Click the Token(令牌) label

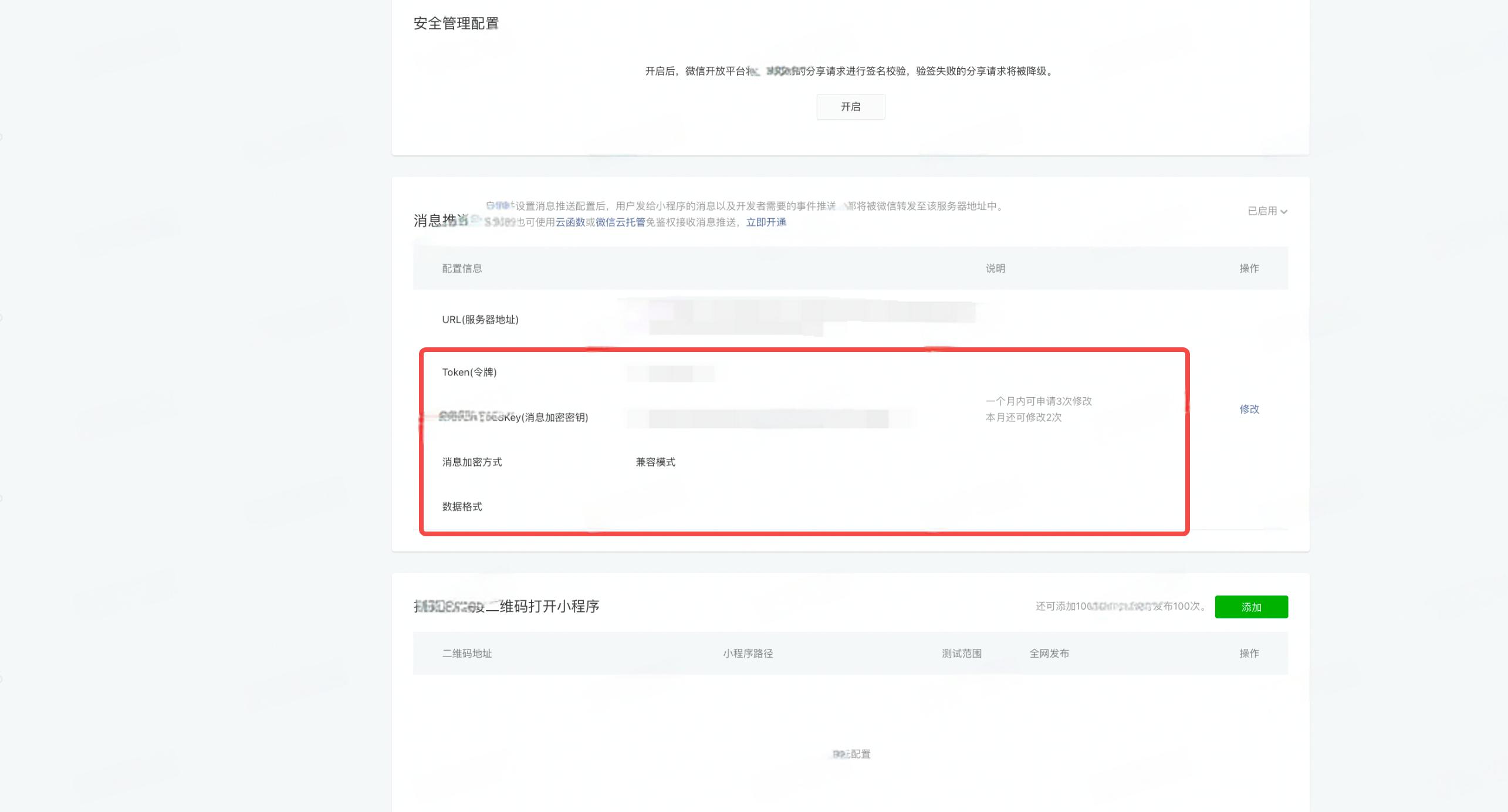click(469, 373)
